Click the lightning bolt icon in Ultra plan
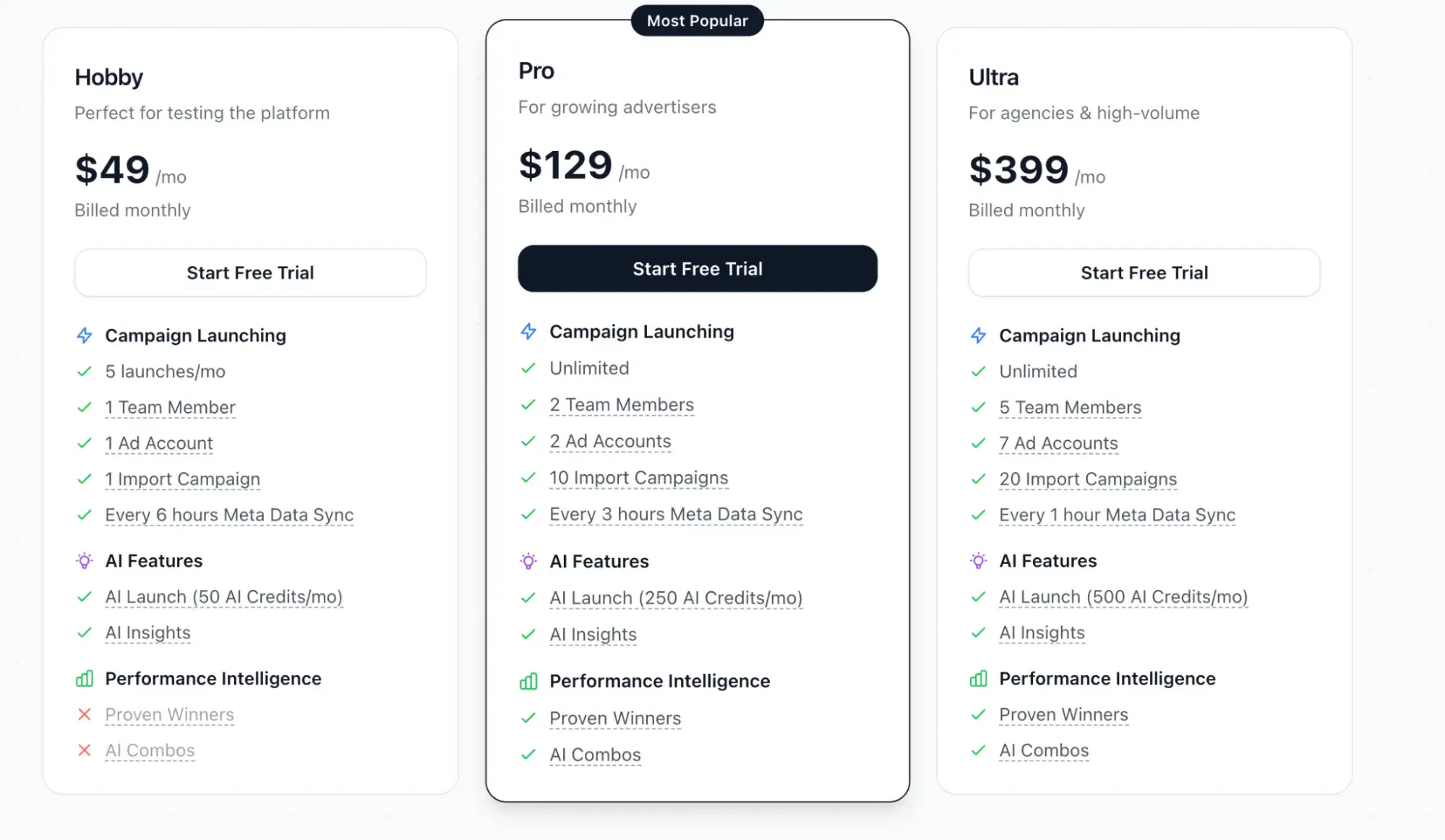Viewport: 1445px width, 840px height. click(x=978, y=335)
